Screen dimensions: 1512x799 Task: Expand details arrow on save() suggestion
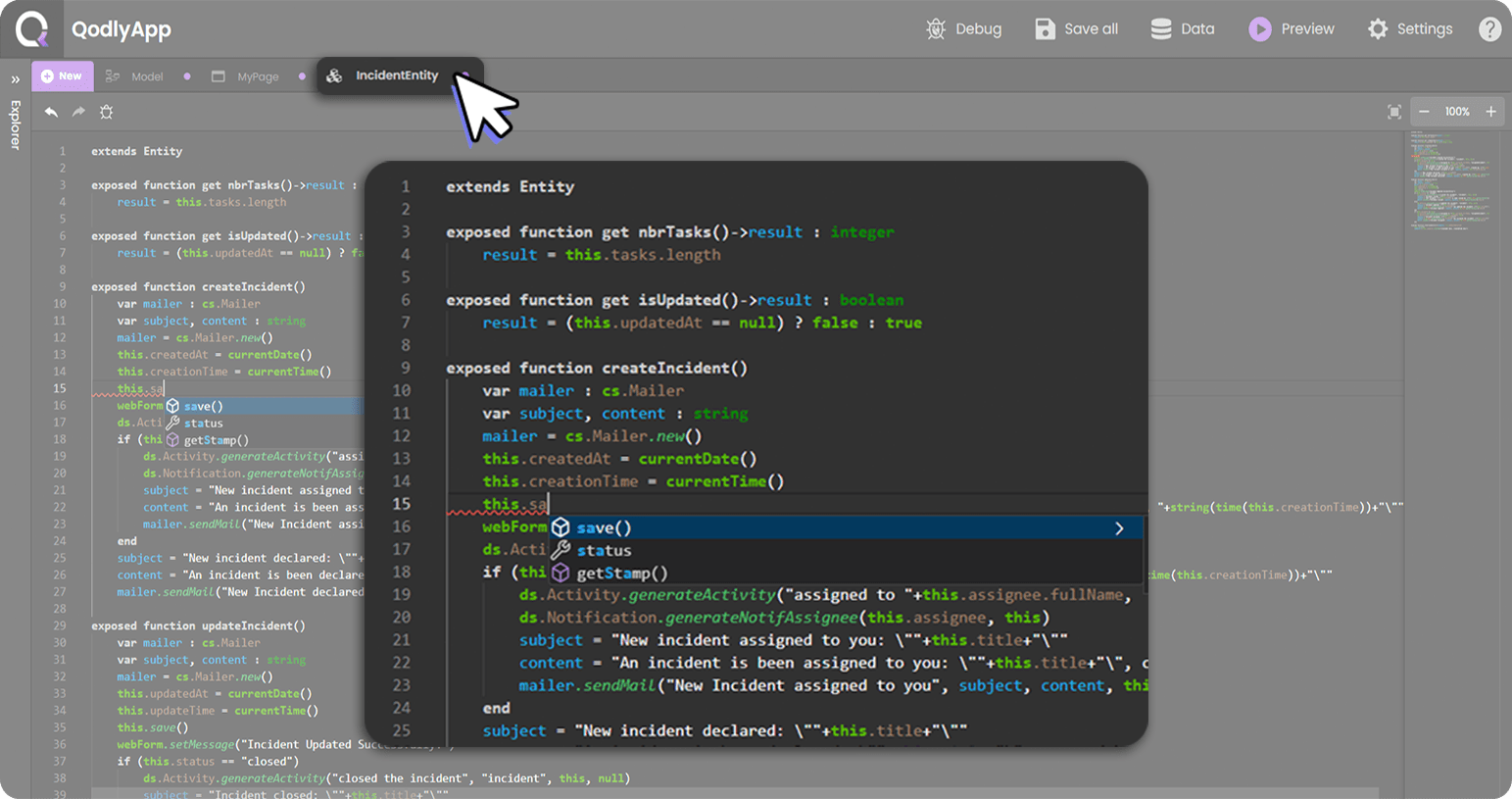1119,528
